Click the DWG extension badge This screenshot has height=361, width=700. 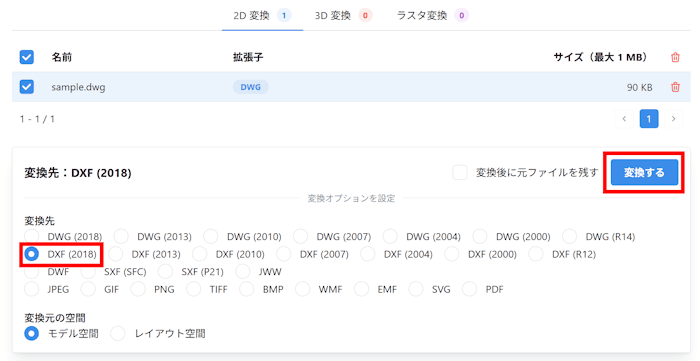pyautogui.click(x=250, y=87)
